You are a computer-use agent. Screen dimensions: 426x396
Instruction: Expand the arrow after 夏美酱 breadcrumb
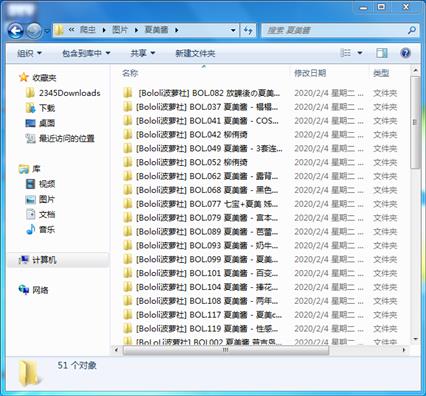click(x=176, y=30)
